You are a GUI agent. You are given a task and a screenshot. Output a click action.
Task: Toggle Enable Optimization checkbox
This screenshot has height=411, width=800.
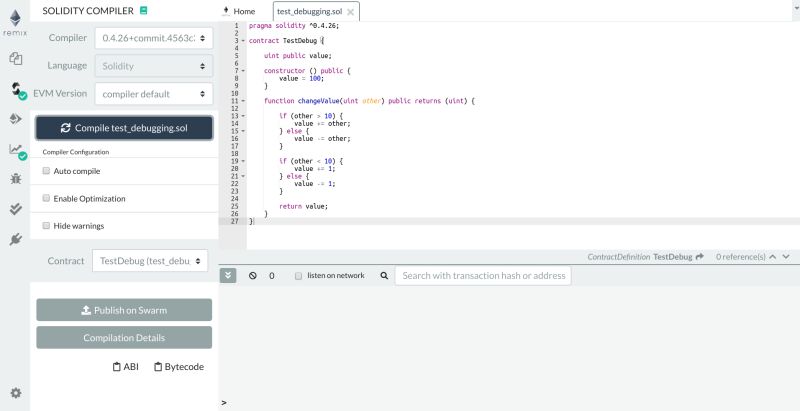[x=46, y=198]
